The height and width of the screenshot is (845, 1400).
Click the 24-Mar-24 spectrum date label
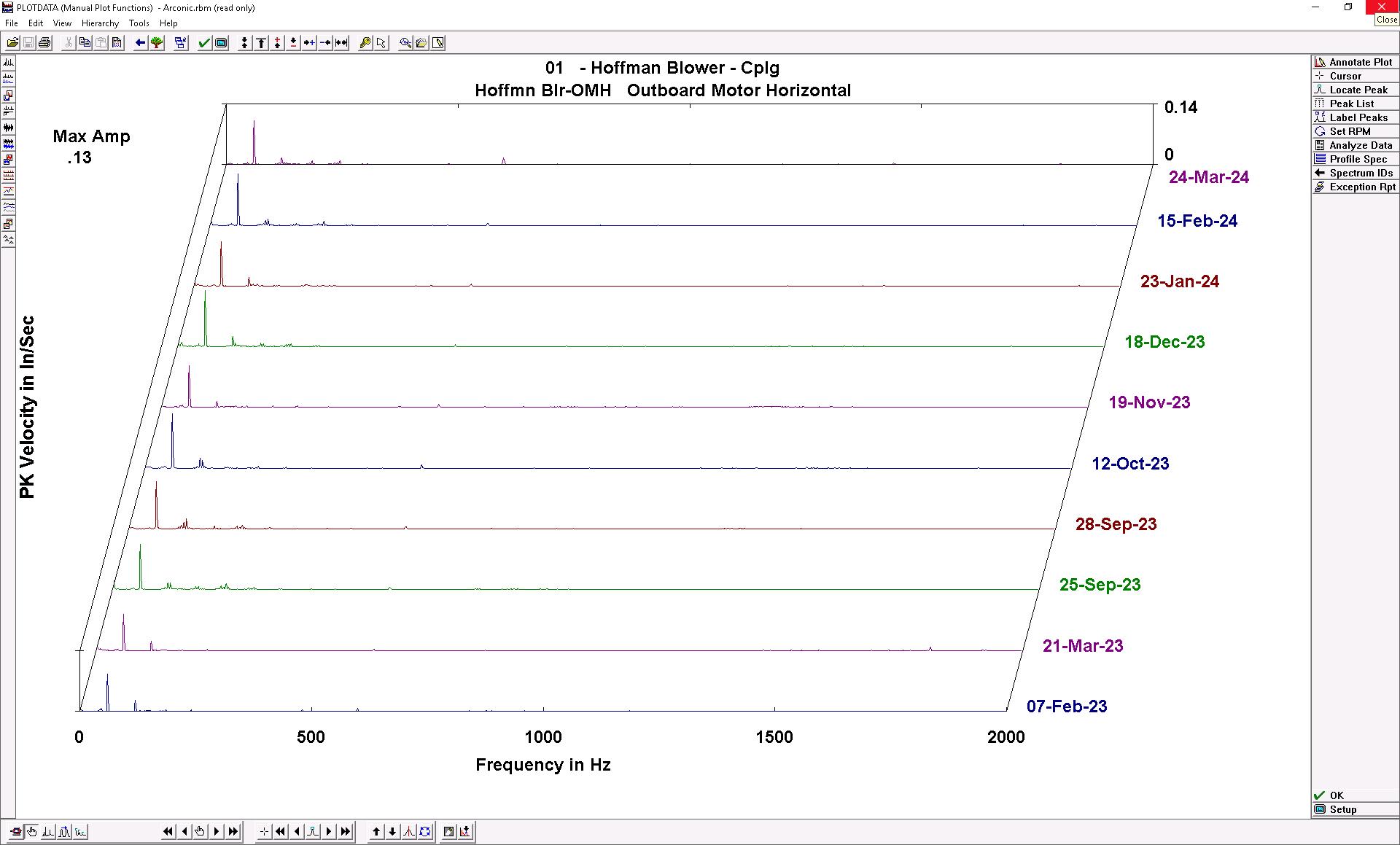pyautogui.click(x=1208, y=177)
